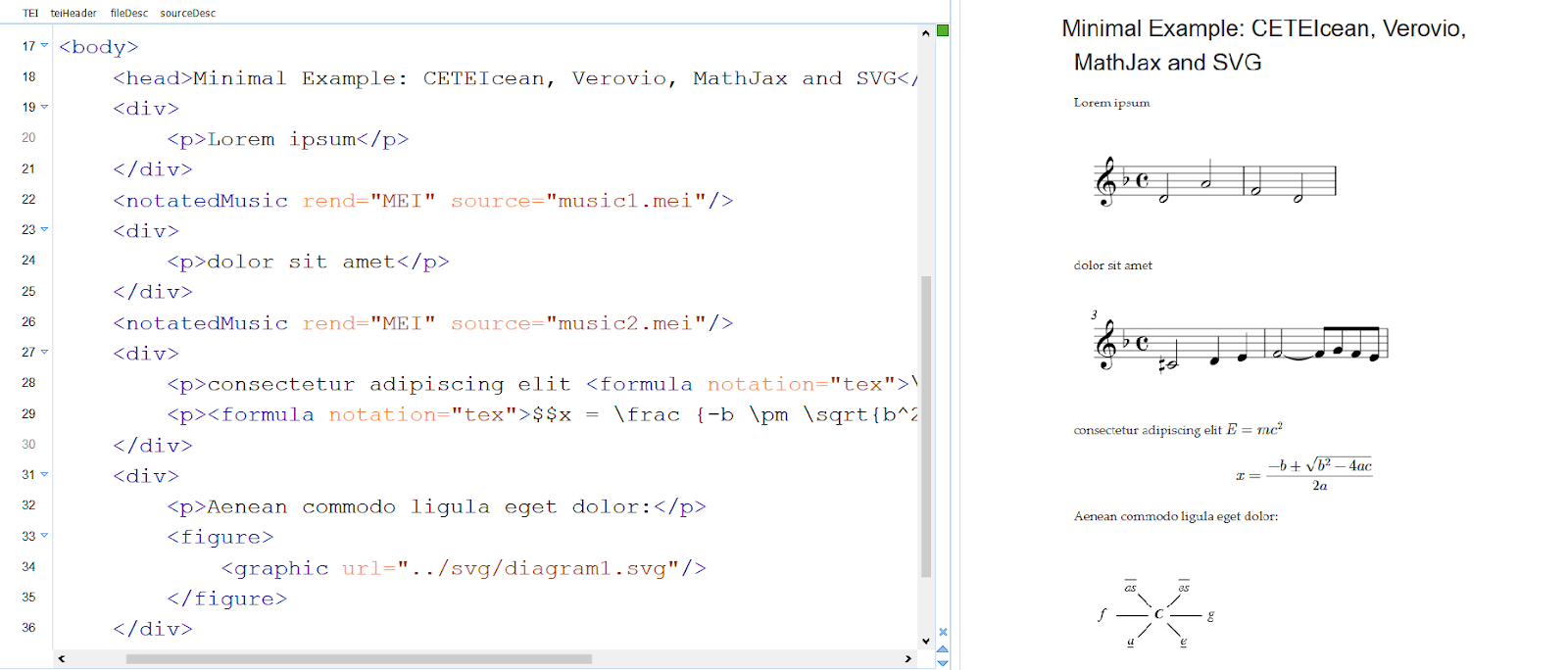The height and width of the screenshot is (670, 1568).
Task: Select TEI in the breadcrumb path
Action: coord(30,13)
